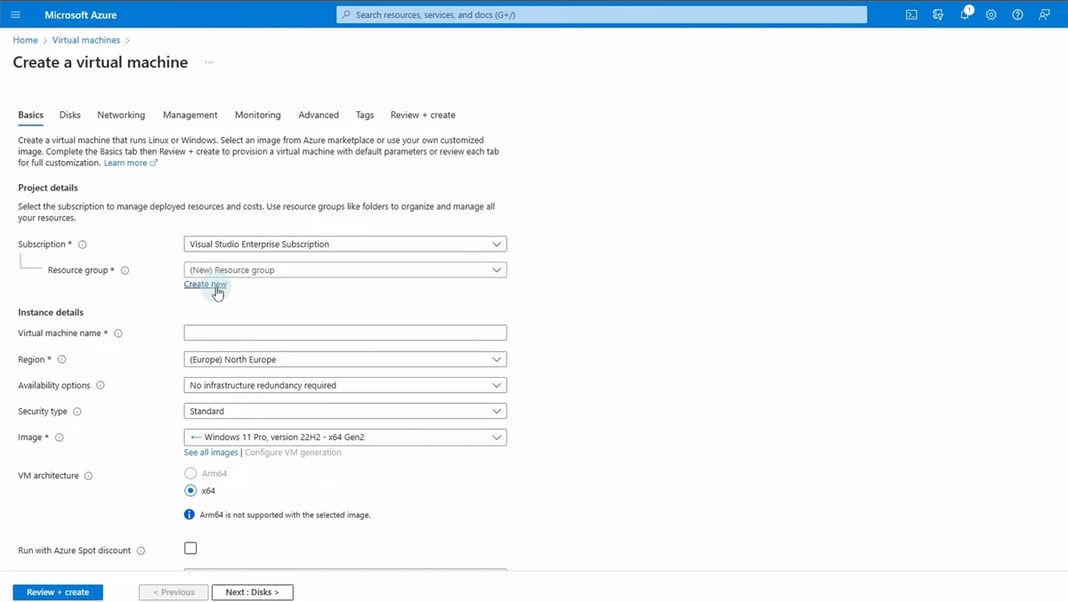
Task: Open the notifications bell
Action: pos(964,14)
